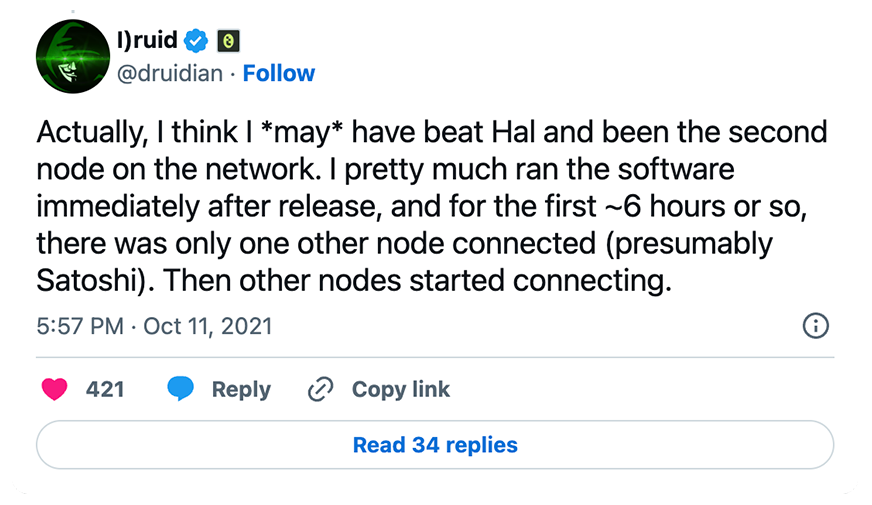Click the info circle icon

tap(816, 326)
